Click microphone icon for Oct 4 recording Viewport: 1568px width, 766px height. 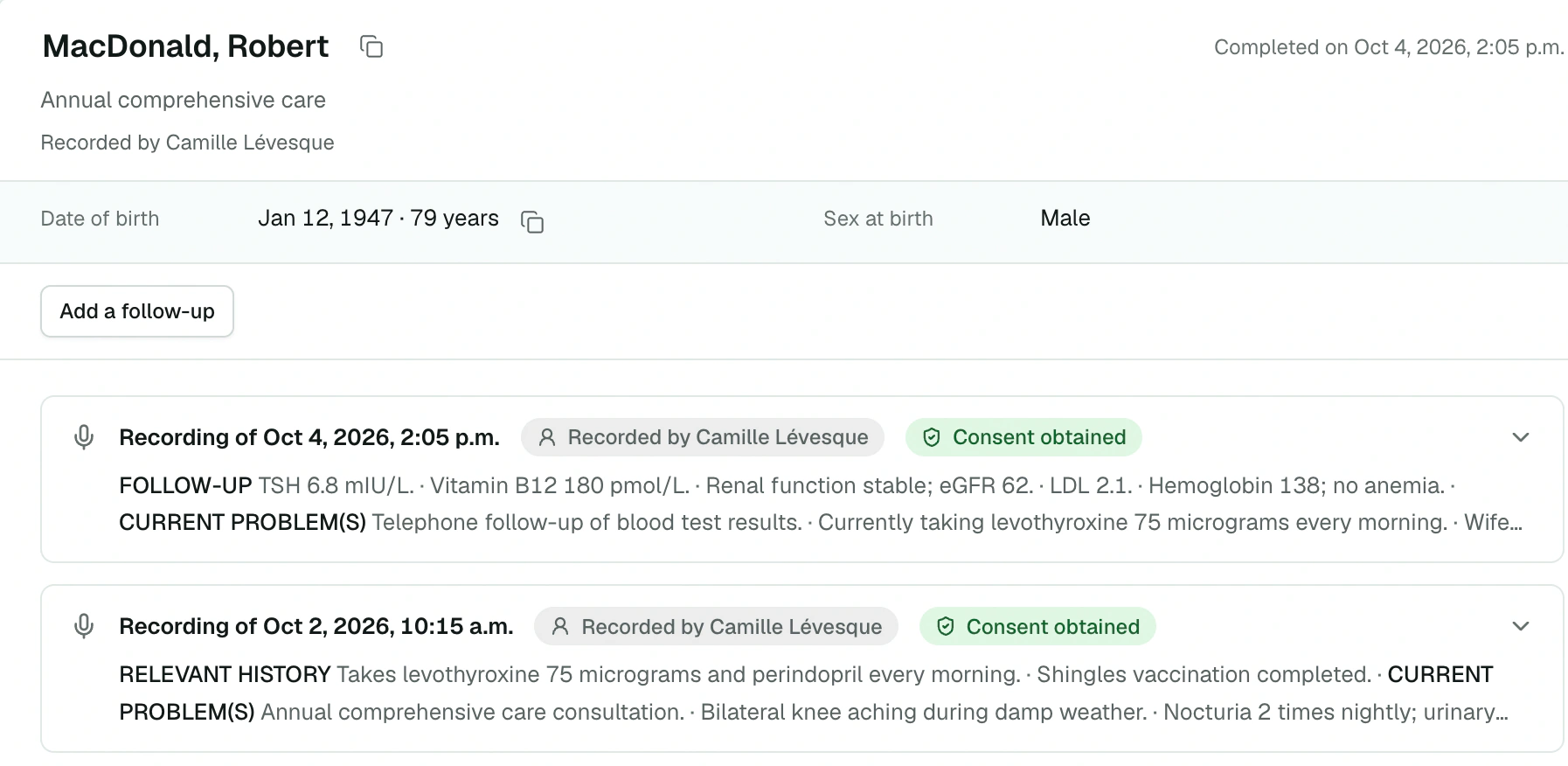coord(84,437)
